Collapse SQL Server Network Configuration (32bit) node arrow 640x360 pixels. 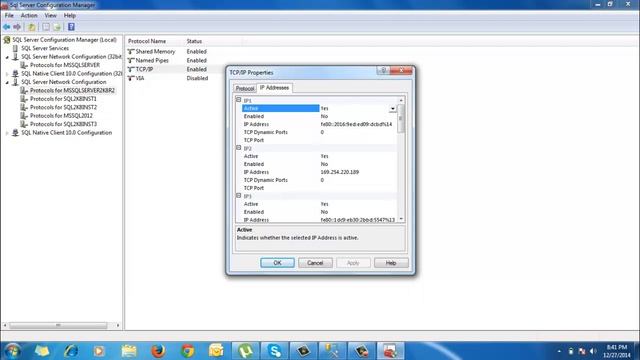[x=7, y=57]
